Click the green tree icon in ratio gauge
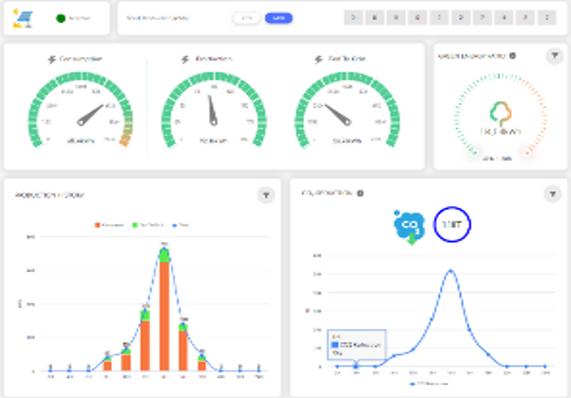This screenshot has width=571, height=398. pyautogui.click(x=501, y=113)
